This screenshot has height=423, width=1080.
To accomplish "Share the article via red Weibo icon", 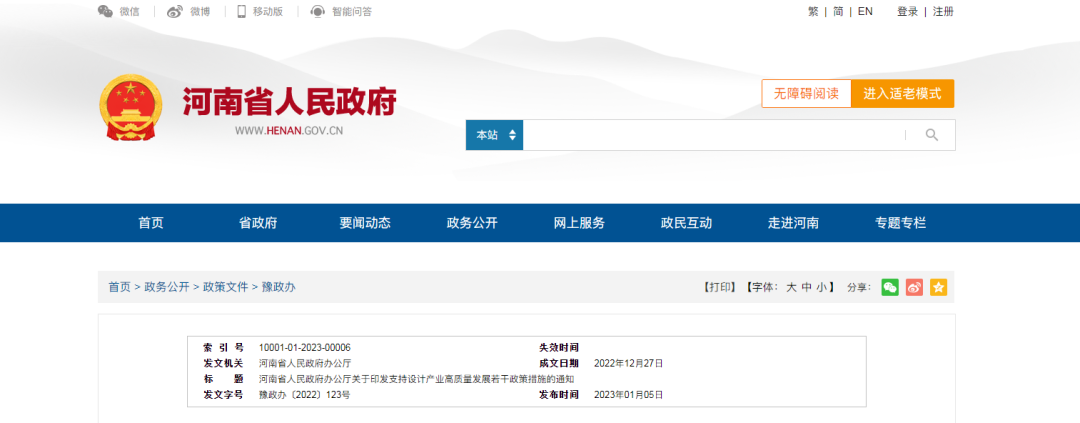I will click(x=914, y=287).
